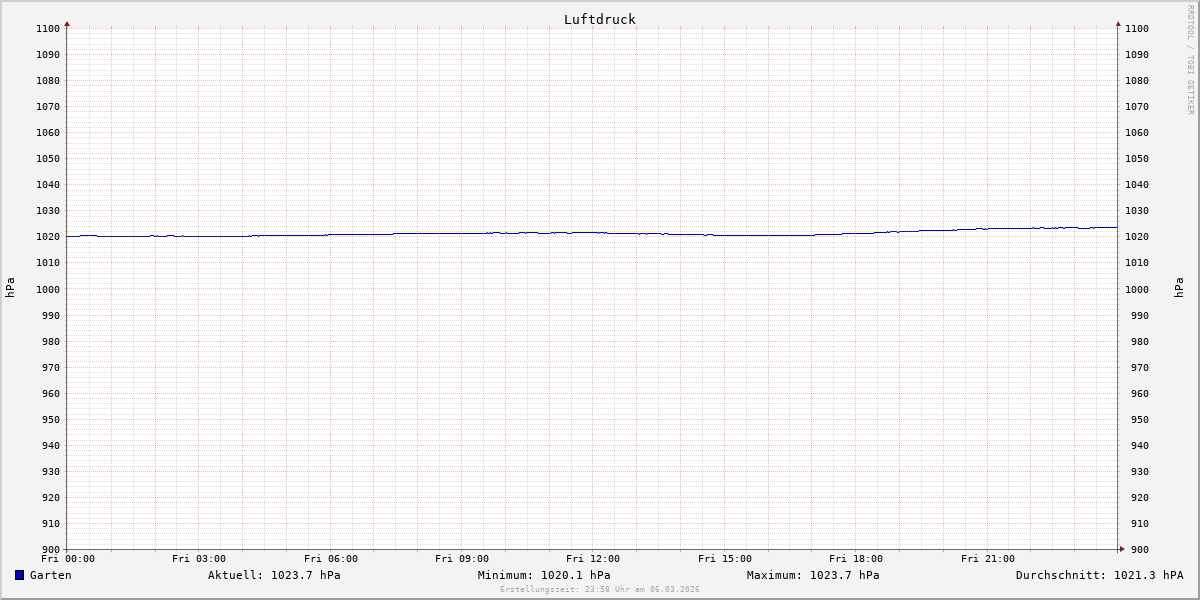Select the Garten legend label
The width and height of the screenshot is (1200, 600).
(x=50, y=575)
